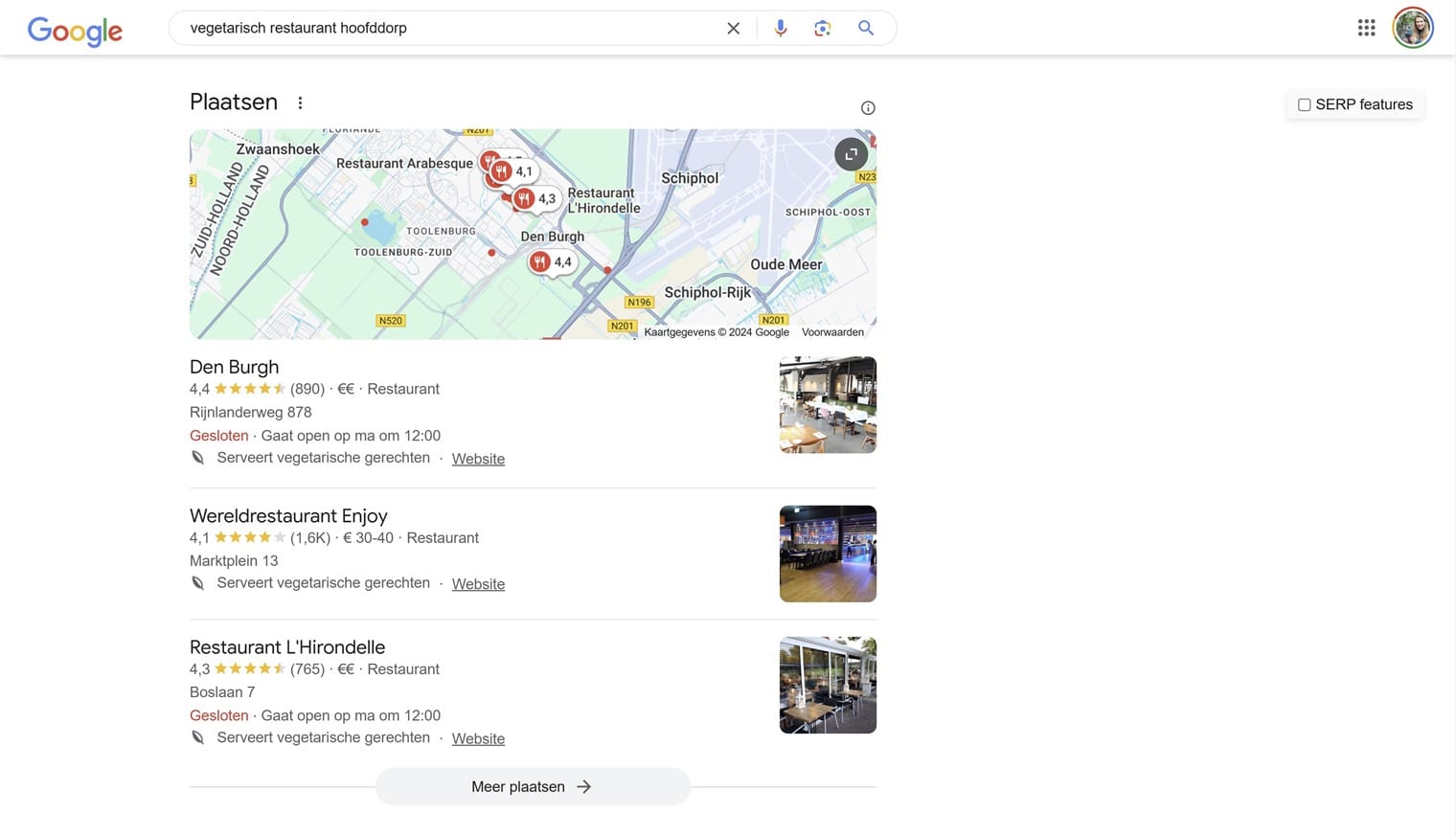Visit the Restaurant L'Hirondelle Website link
Image resolution: width=1456 pixels, height=837 pixels.
pos(478,739)
